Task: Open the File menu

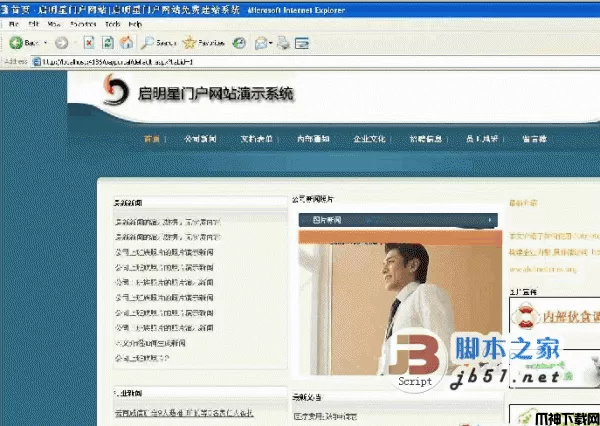Action: pyautogui.click(x=14, y=24)
